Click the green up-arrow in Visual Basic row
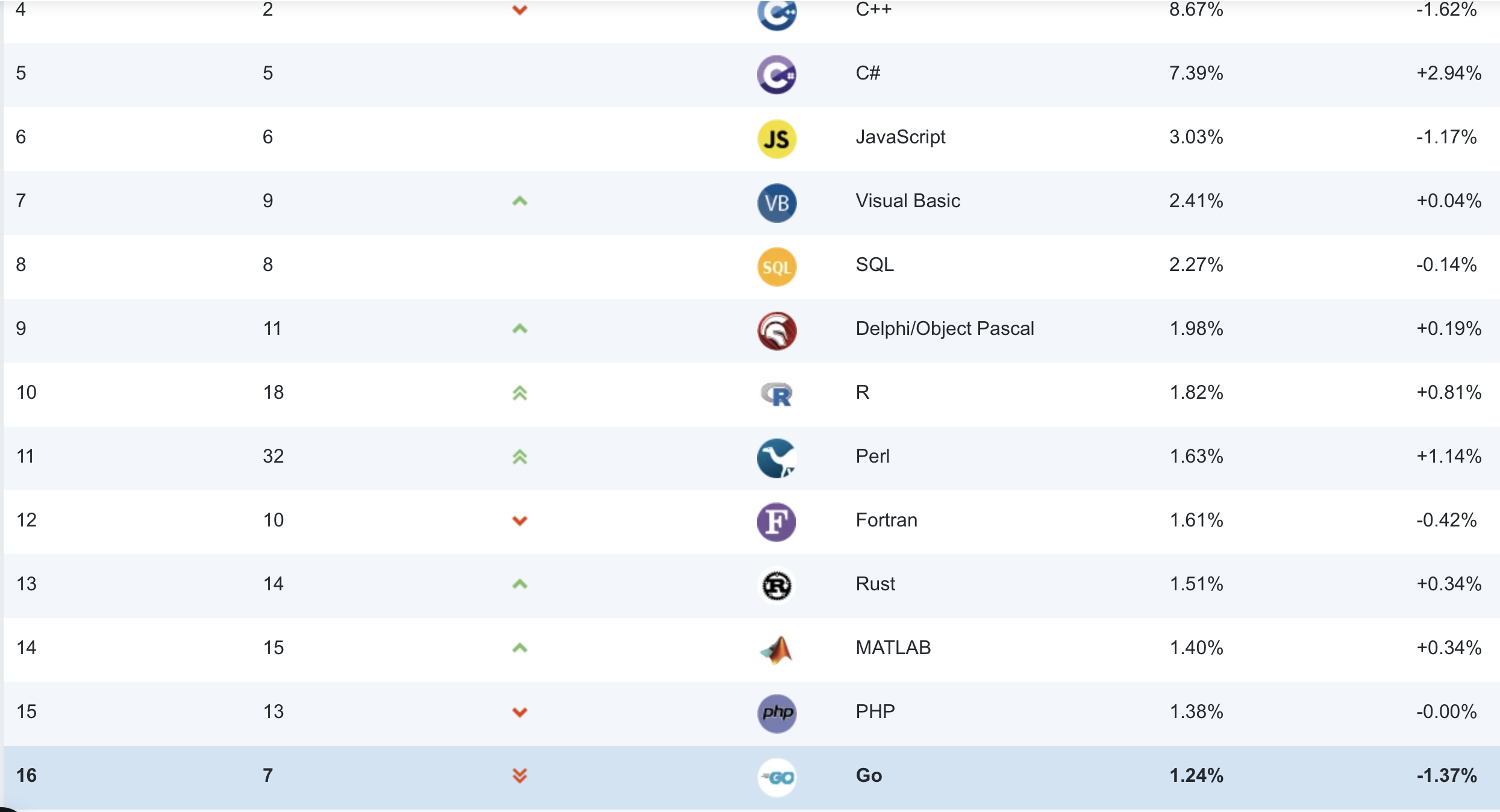This screenshot has width=1500, height=812. tap(520, 201)
